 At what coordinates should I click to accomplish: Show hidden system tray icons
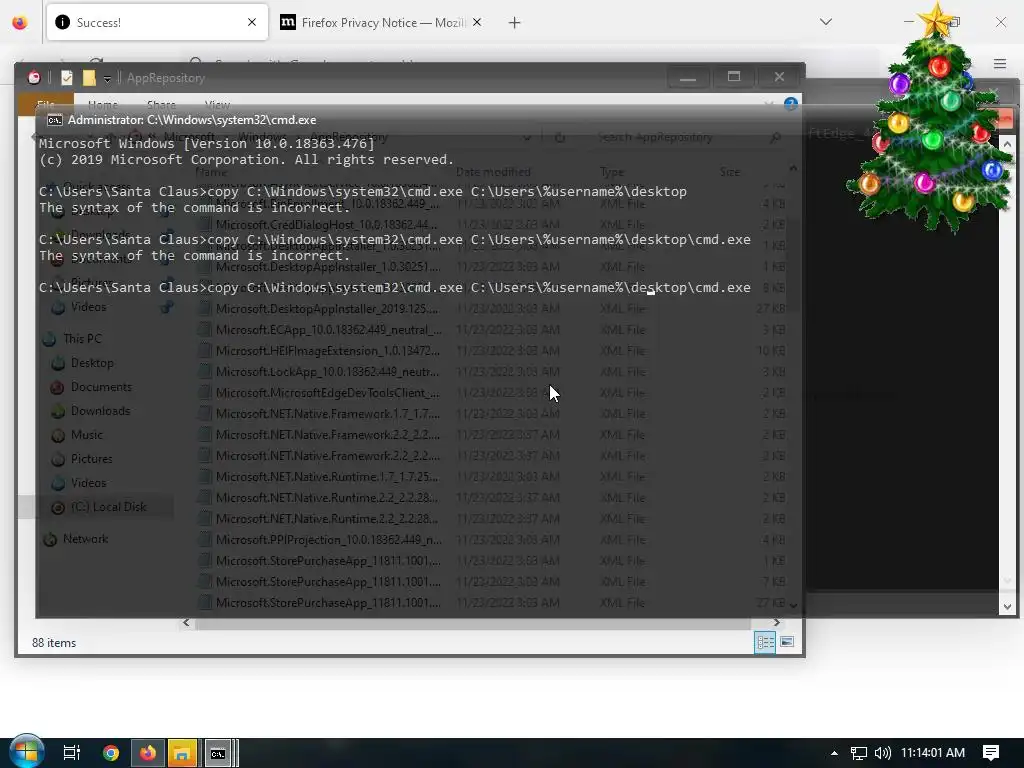click(x=834, y=753)
